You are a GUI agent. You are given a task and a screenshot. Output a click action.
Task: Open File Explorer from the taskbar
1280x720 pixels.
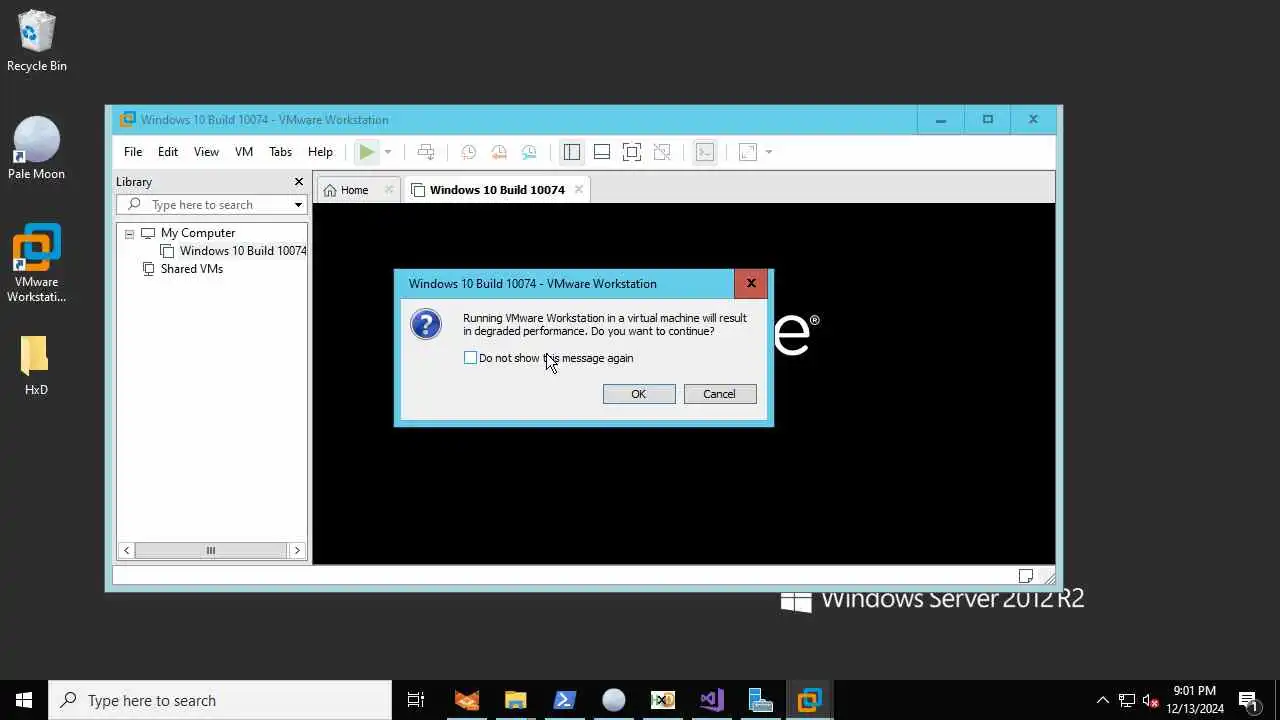(x=515, y=700)
